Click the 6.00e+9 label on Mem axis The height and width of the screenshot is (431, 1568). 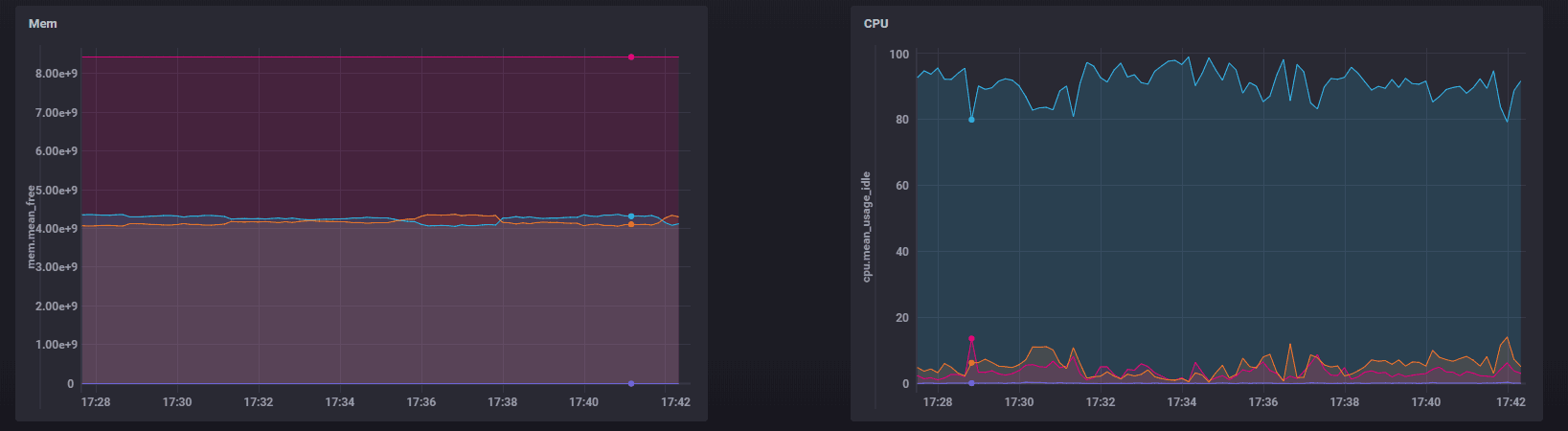coord(57,151)
